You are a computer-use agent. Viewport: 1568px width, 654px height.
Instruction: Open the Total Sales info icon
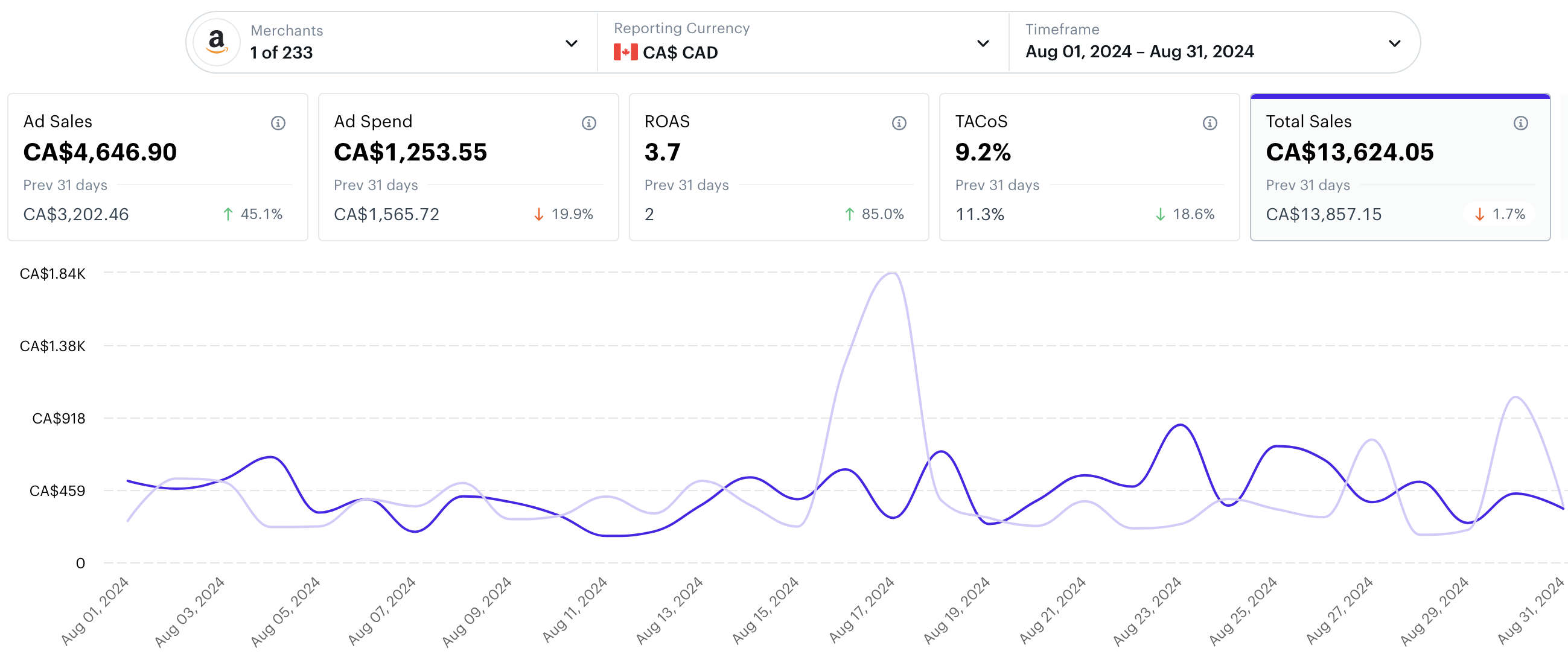click(1520, 123)
